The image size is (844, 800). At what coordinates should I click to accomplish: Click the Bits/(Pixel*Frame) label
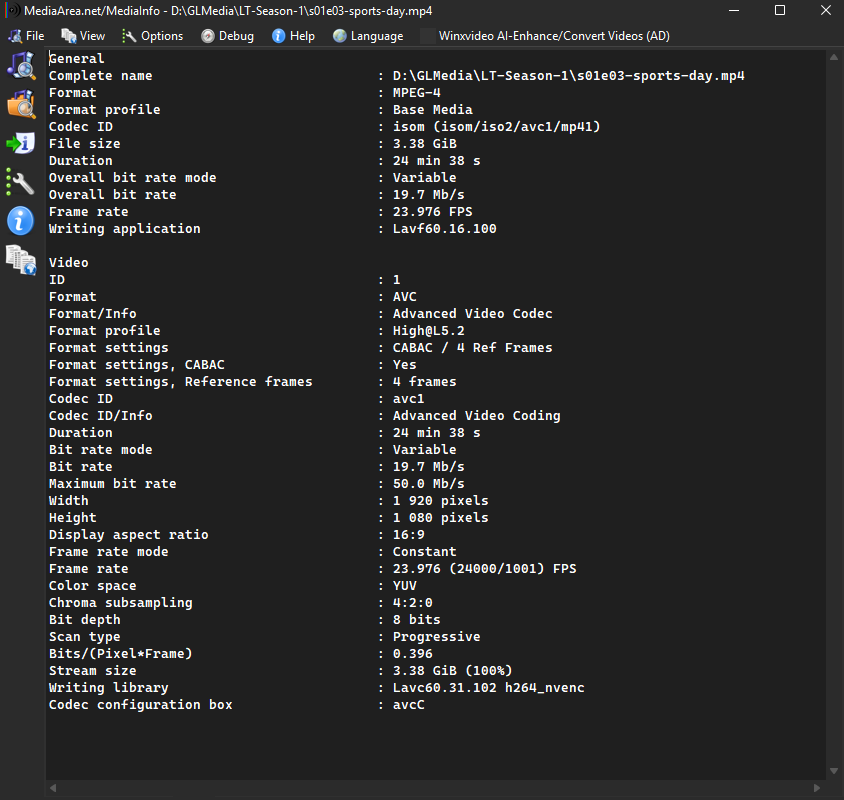point(121,654)
